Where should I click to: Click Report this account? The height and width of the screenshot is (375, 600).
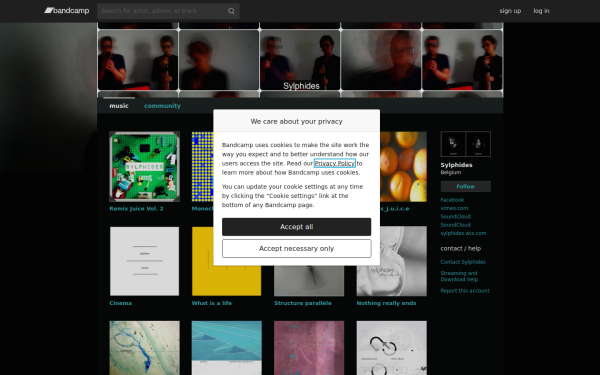(x=465, y=291)
